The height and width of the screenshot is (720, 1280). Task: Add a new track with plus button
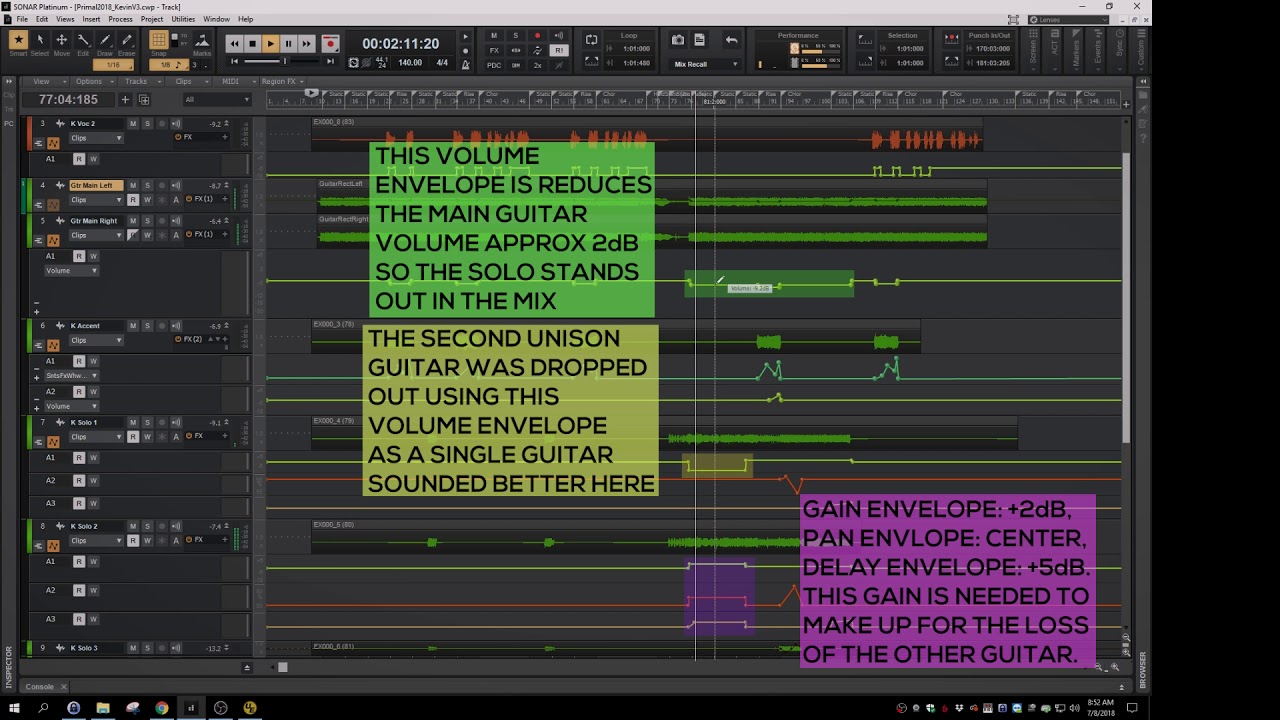pos(125,100)
